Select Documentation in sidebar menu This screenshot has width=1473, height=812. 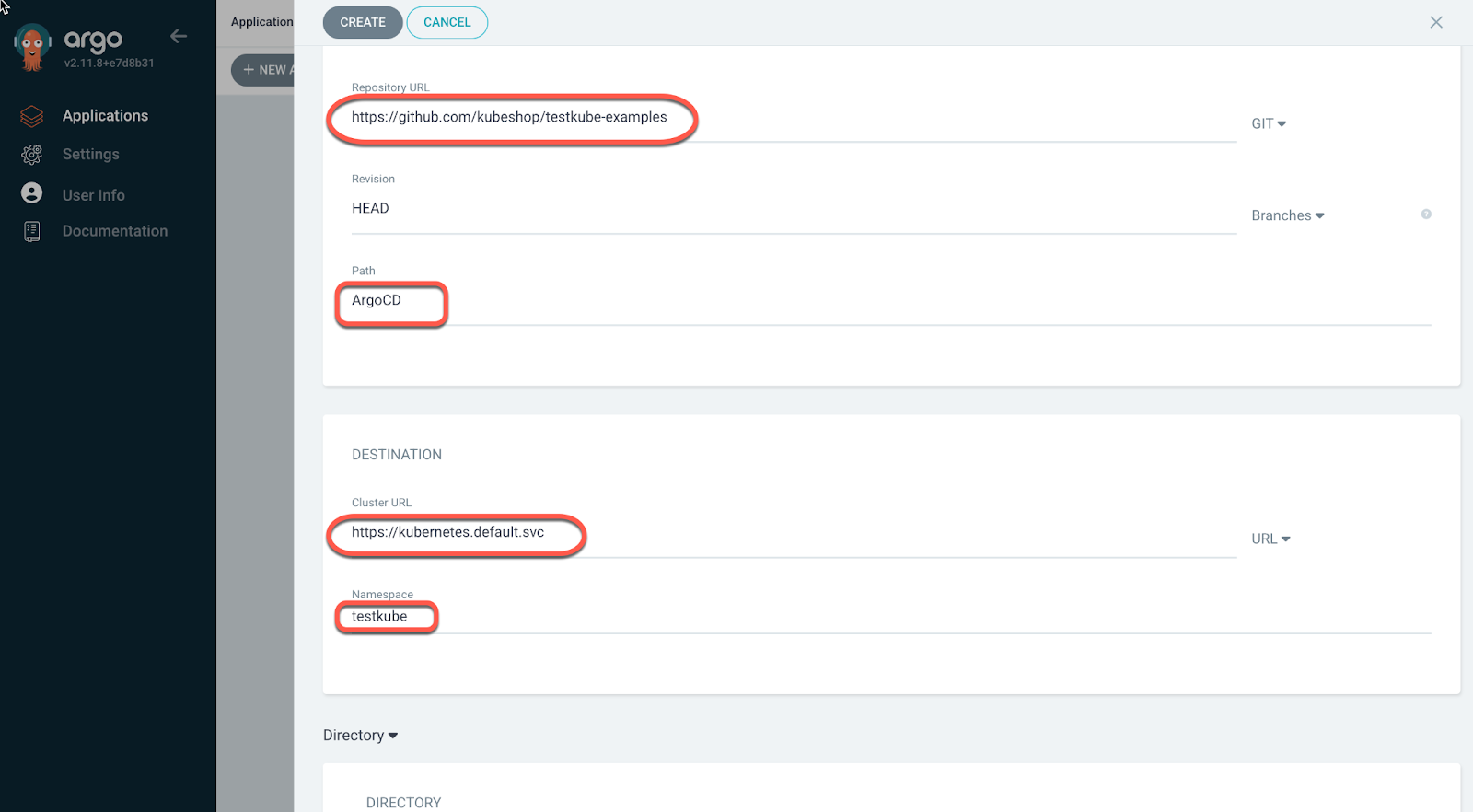[115, 231]
